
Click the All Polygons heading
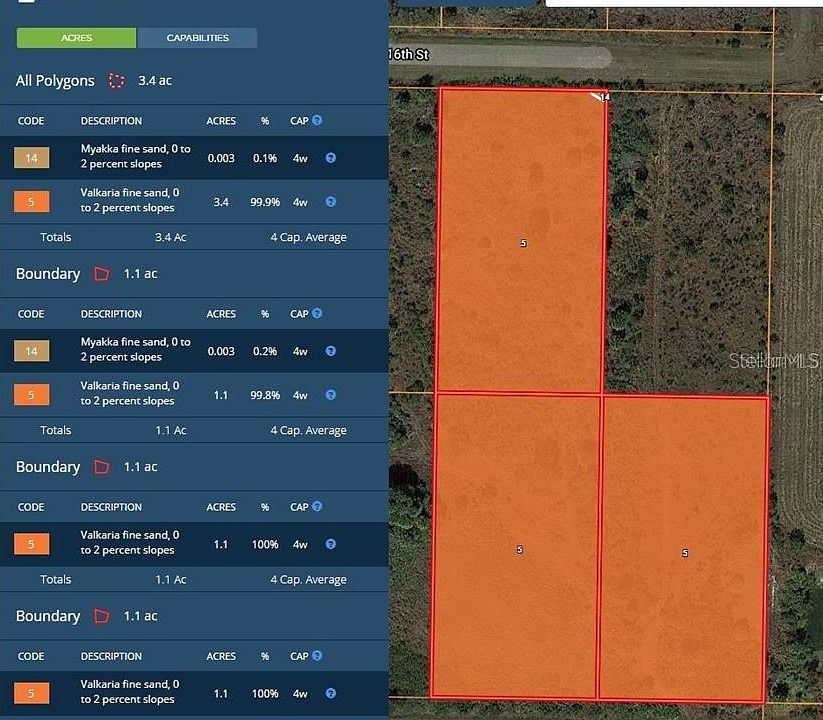click(x=55, y=80)
